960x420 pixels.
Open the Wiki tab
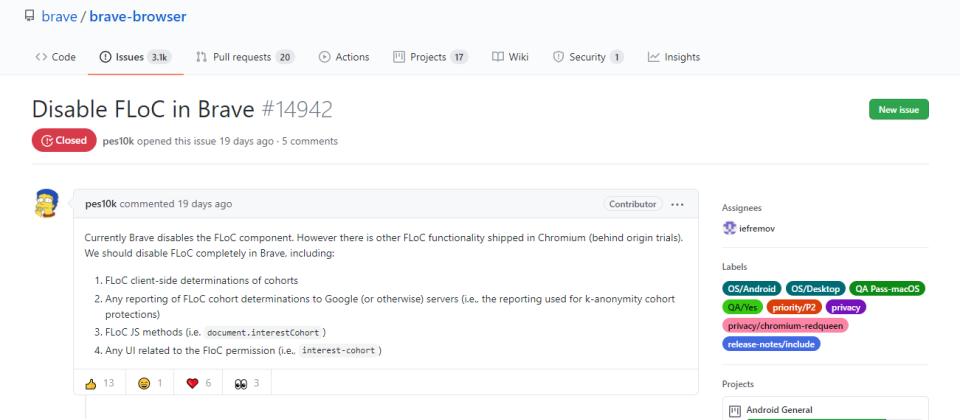point(510,57)
